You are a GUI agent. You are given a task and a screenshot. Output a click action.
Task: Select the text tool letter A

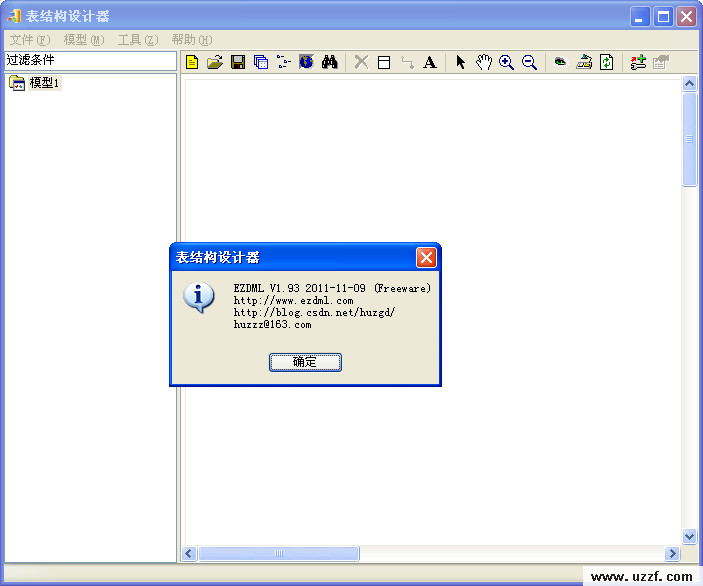(430, 62)
